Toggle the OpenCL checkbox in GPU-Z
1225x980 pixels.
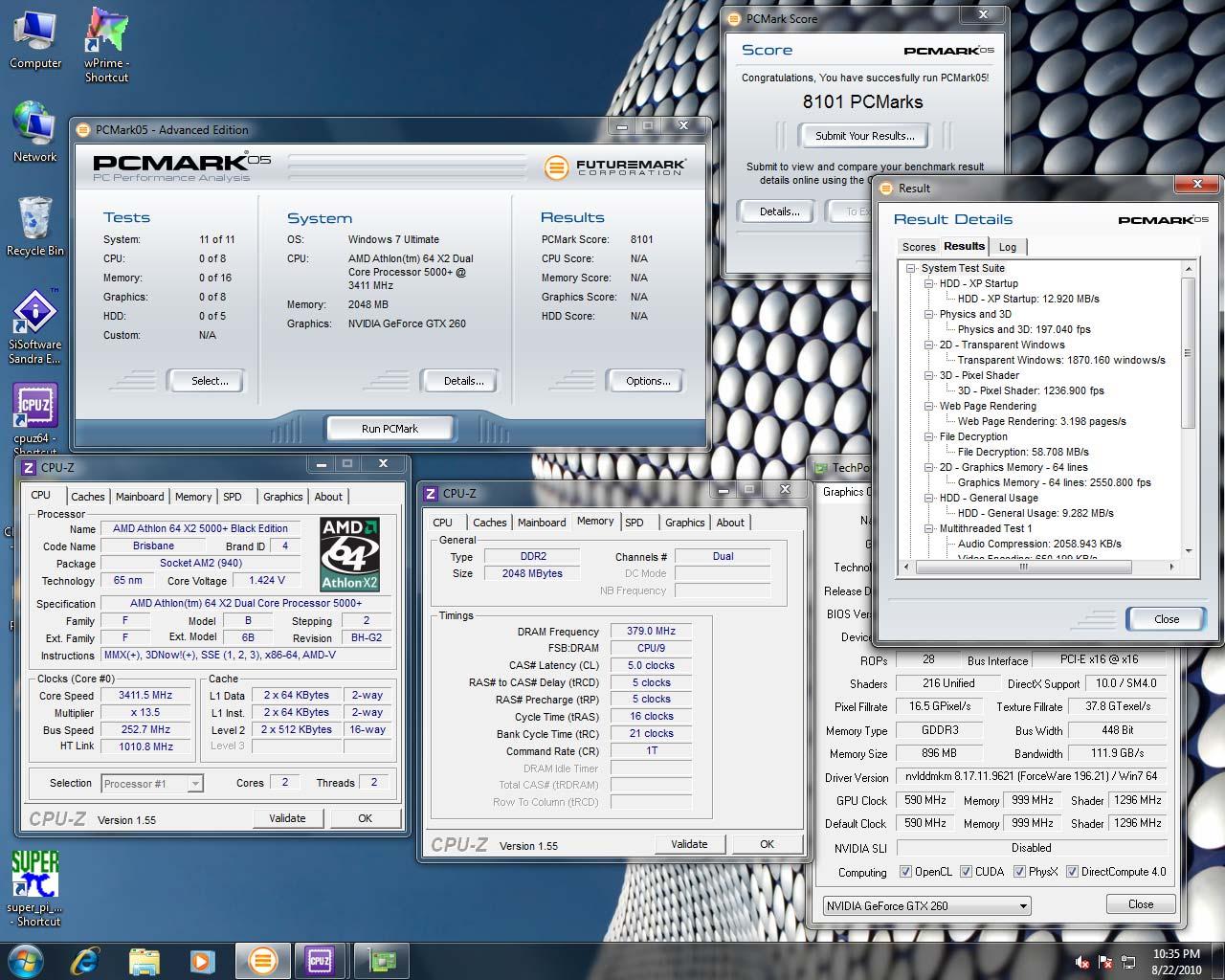tap(906, 872)
